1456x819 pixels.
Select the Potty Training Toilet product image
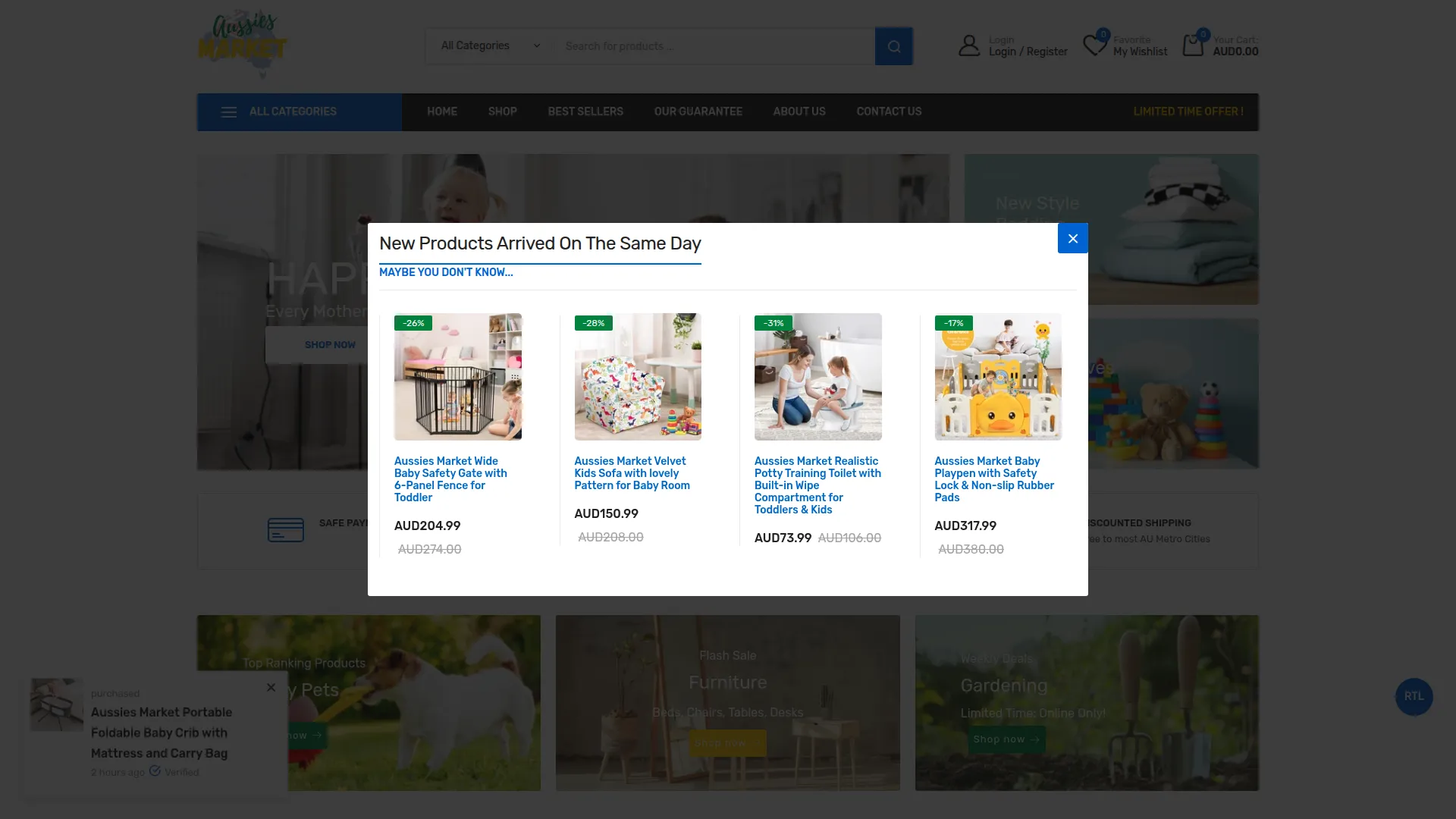pos(818,377)
